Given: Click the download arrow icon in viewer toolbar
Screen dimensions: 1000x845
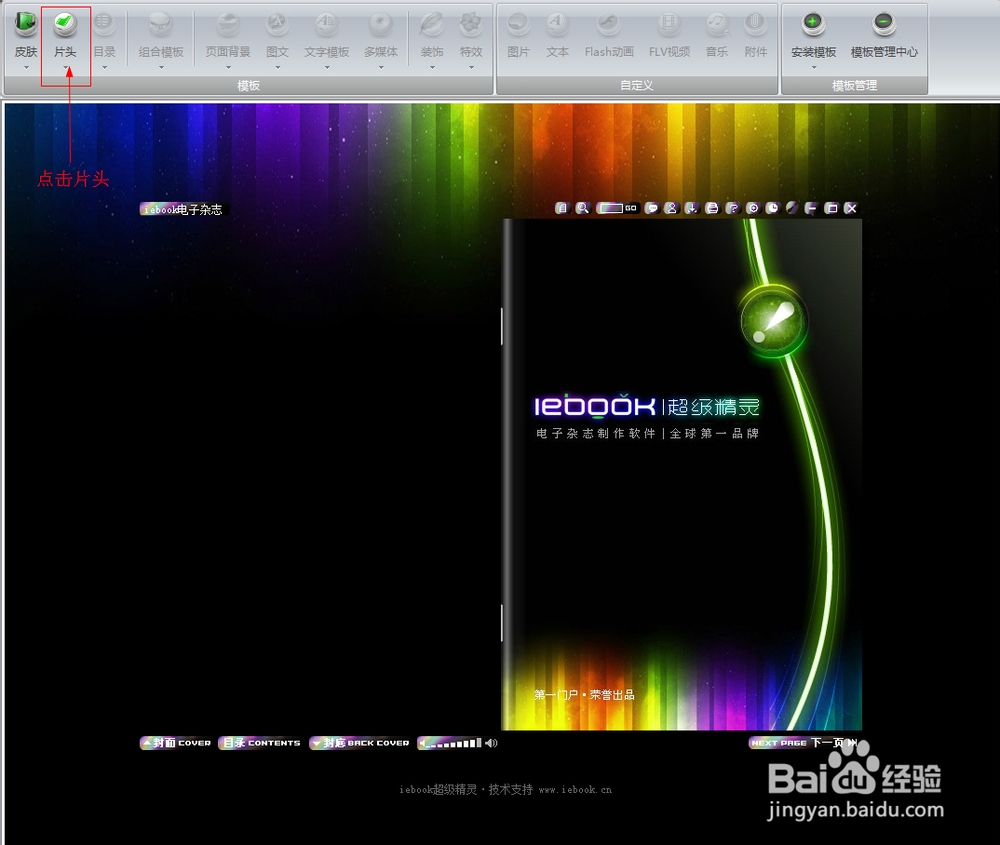Looking at the screenshot, I should [691, 208].
